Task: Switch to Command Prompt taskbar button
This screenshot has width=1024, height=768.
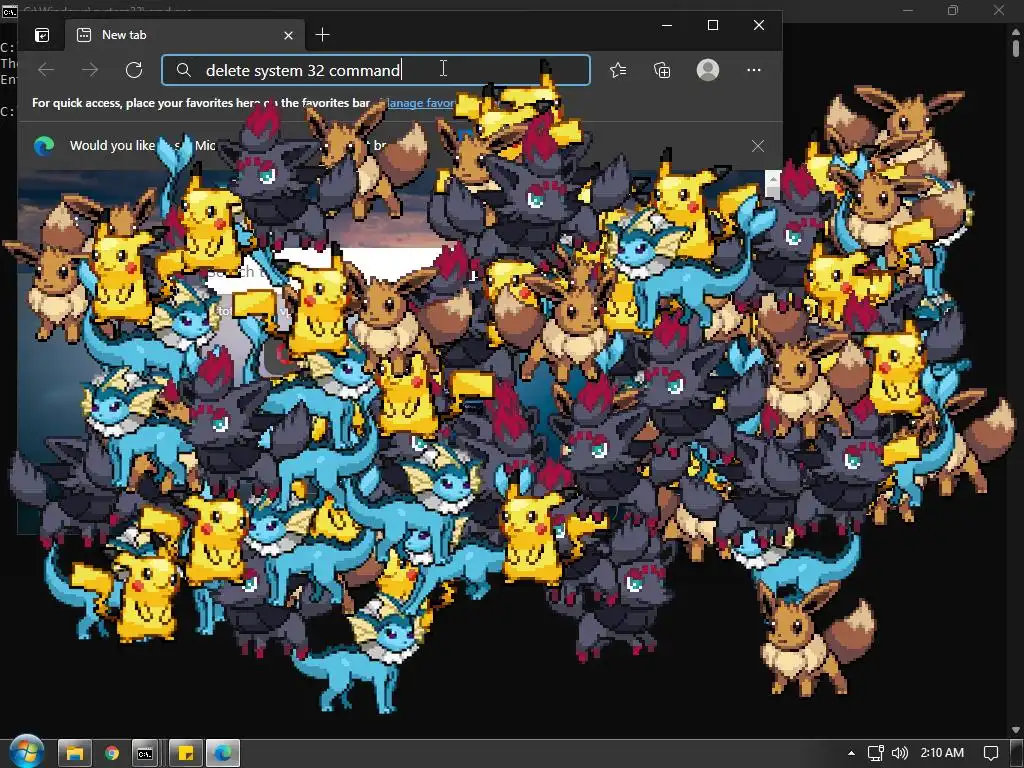Action: [x=145, y=753]
